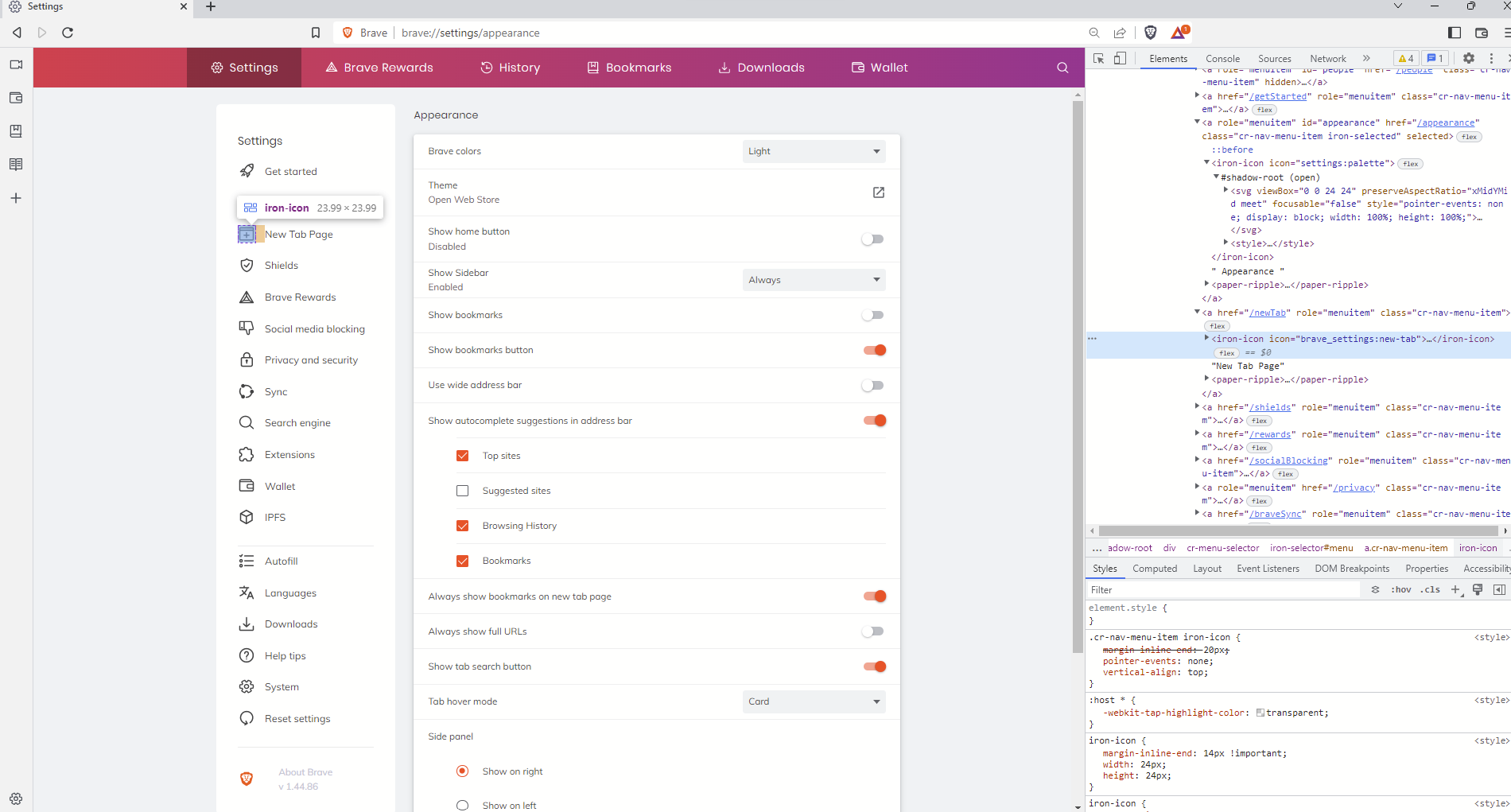Image resolution: width=1511 pixels, height=812 pixels.
Task: Activate the inspect element picker in DevTools
Action: click(1099, 58)
